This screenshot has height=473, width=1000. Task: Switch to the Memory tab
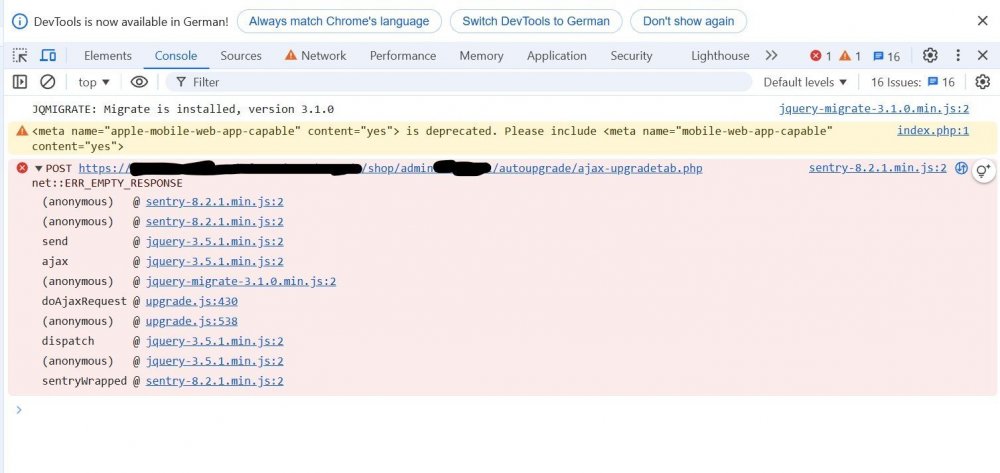click(x=482, y=55)
